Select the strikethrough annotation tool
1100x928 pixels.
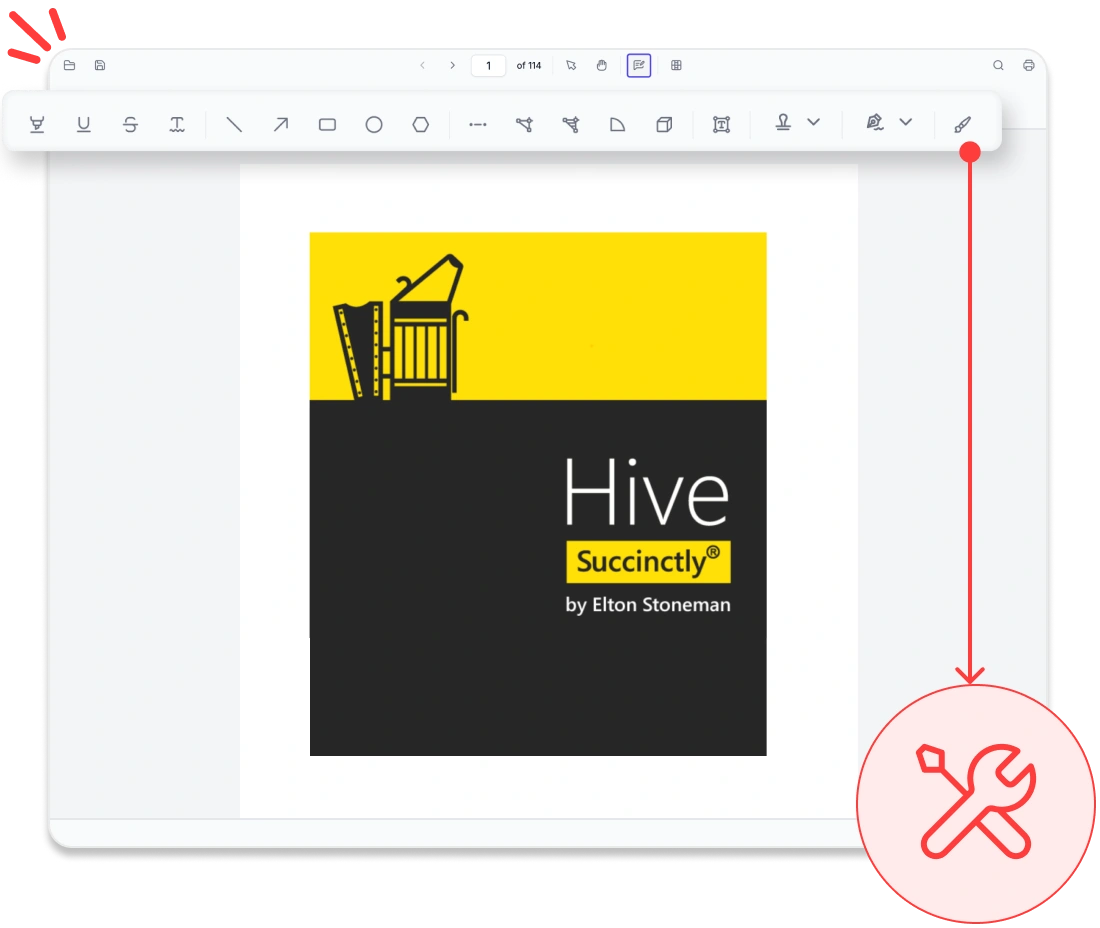click(x=130, y=125)
